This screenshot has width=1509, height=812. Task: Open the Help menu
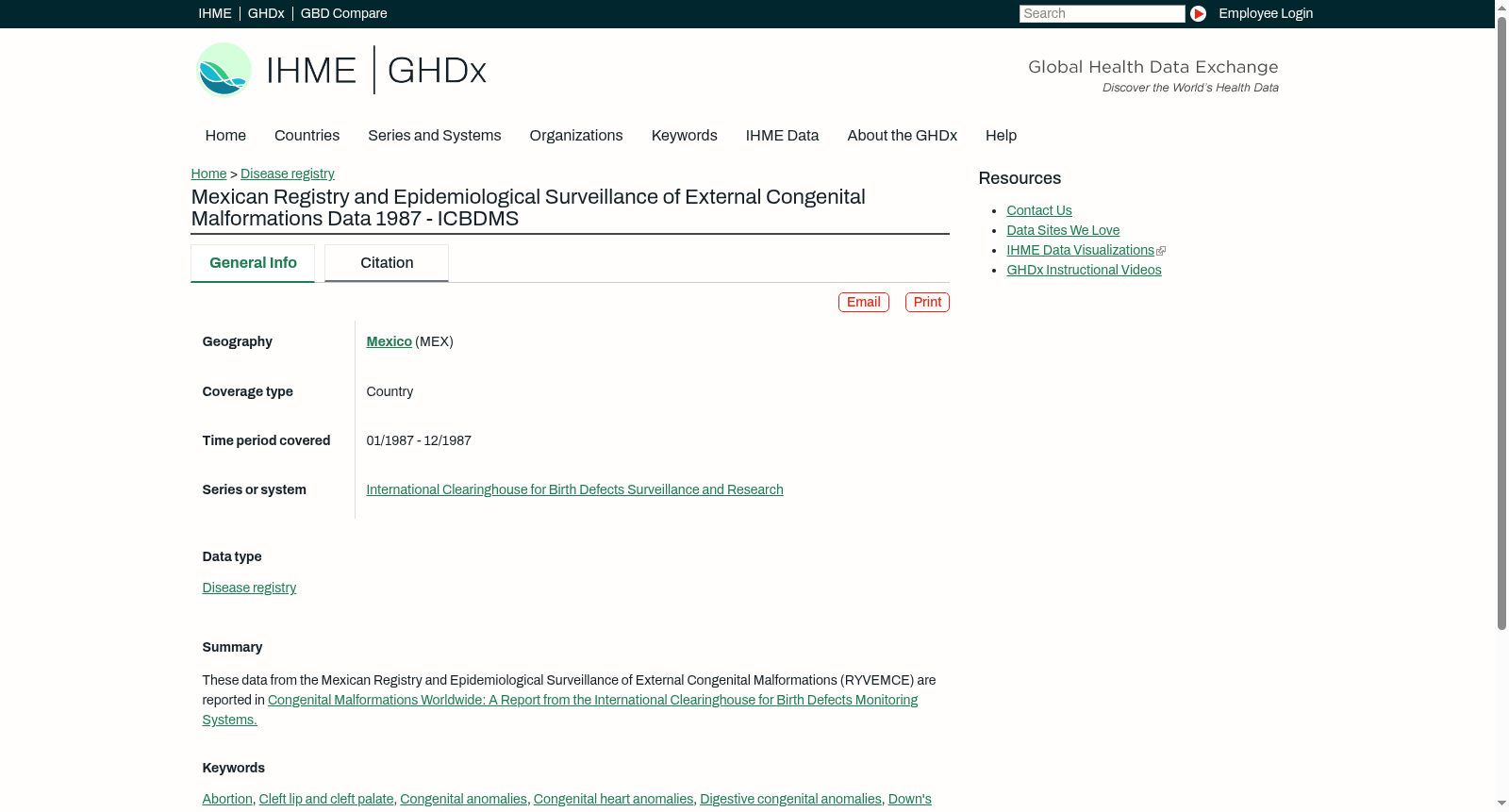(1001, 136)
